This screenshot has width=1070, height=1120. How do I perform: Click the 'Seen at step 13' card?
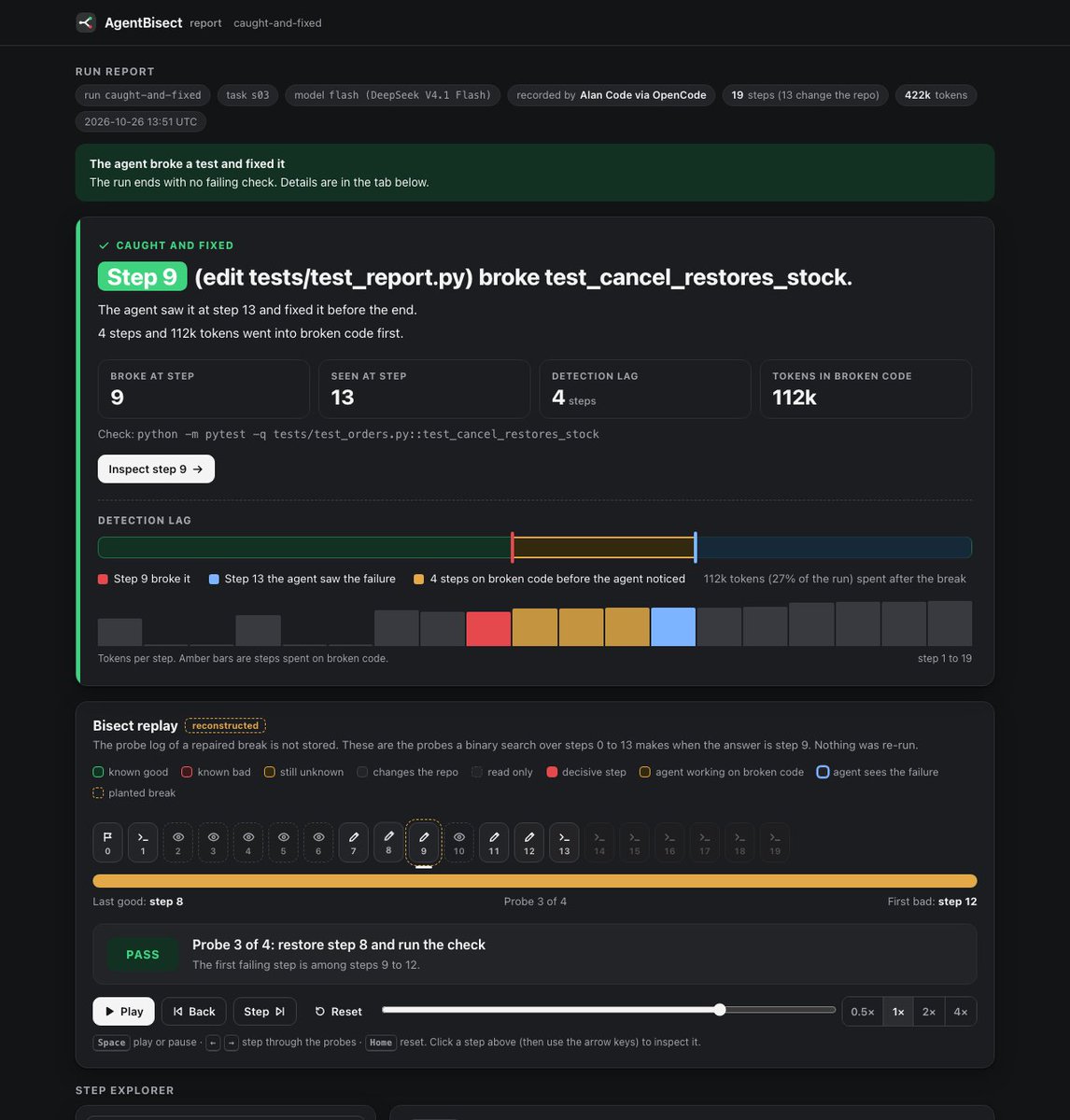[x=424, y=388]
